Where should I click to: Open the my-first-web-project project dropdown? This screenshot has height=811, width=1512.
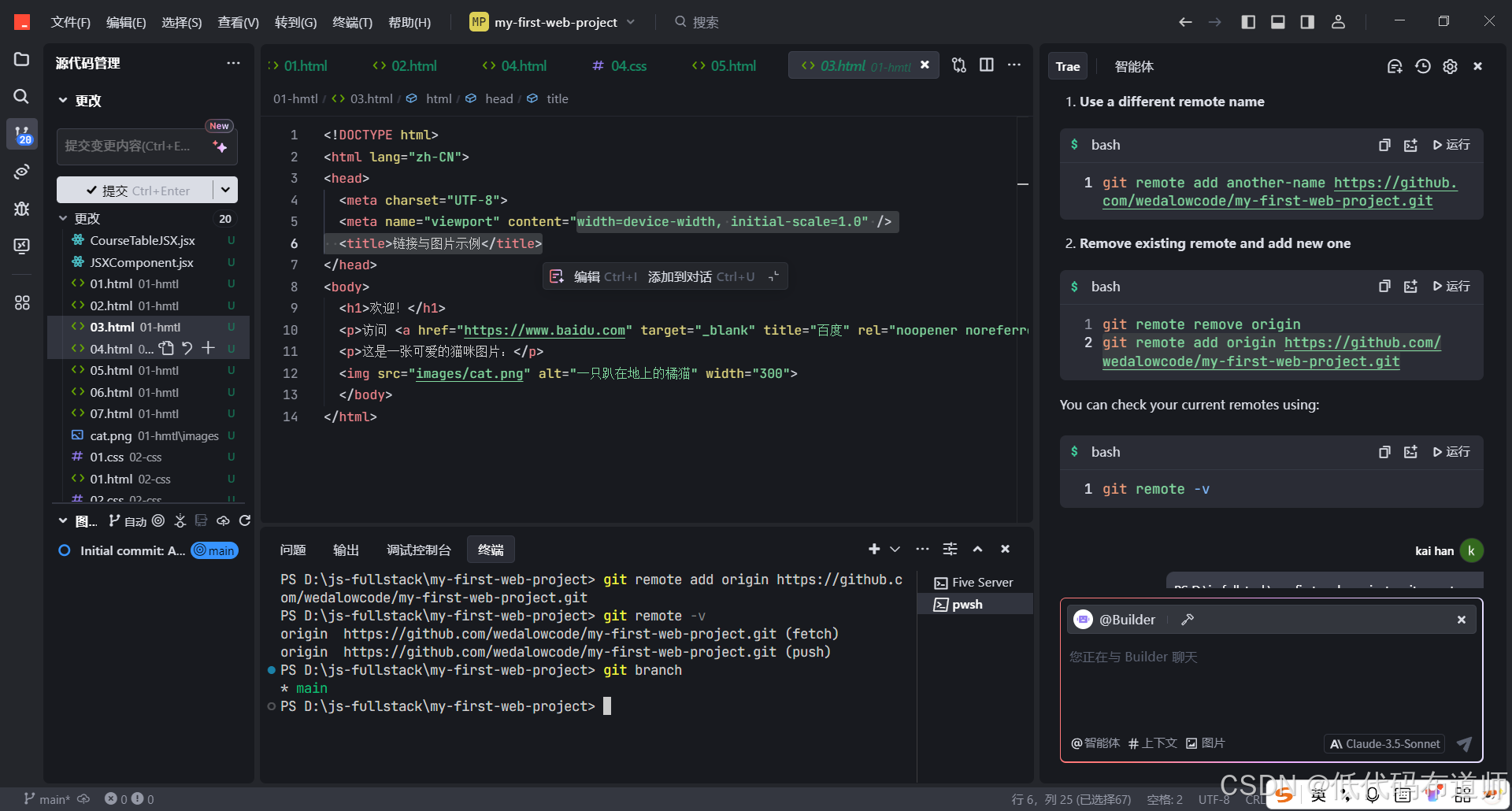(x=553, y=22)
